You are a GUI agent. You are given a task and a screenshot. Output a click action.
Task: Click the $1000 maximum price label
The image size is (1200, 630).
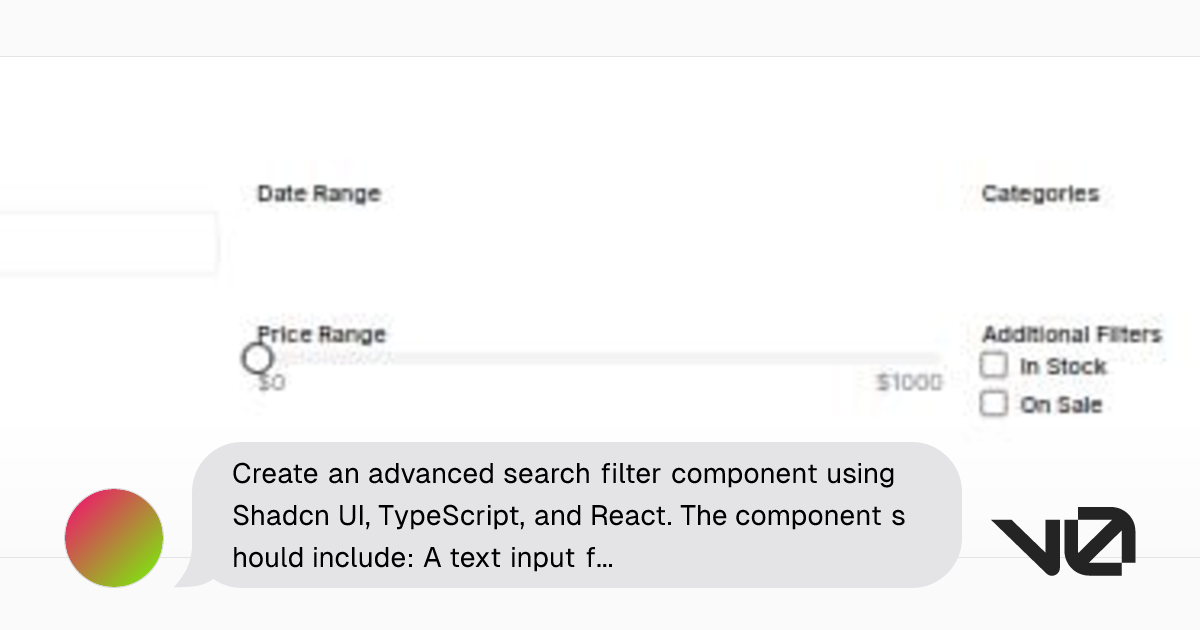(911, 382)
